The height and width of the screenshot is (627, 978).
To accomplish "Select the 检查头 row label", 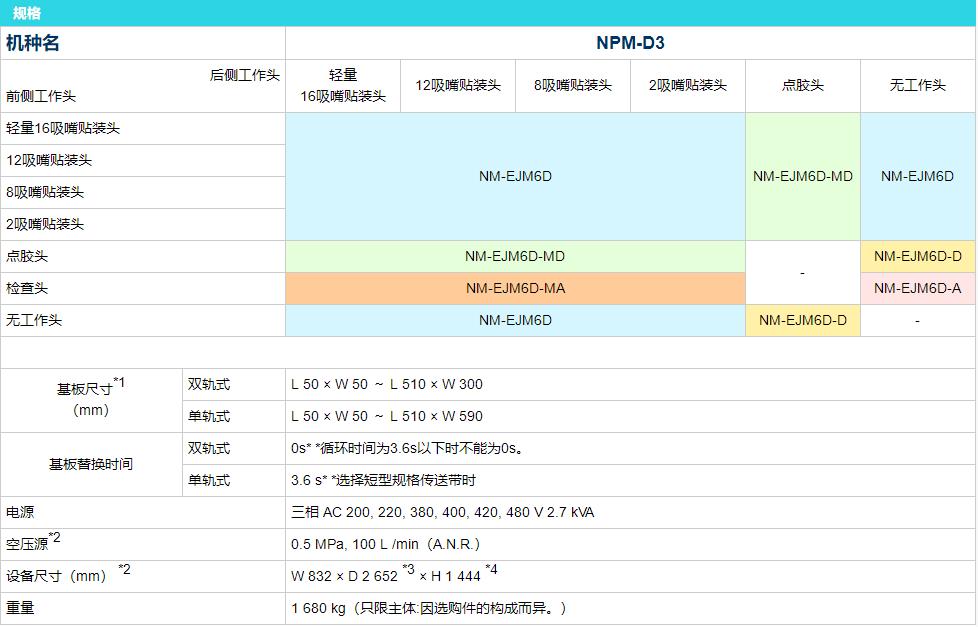I will click(x=27, y=288).
